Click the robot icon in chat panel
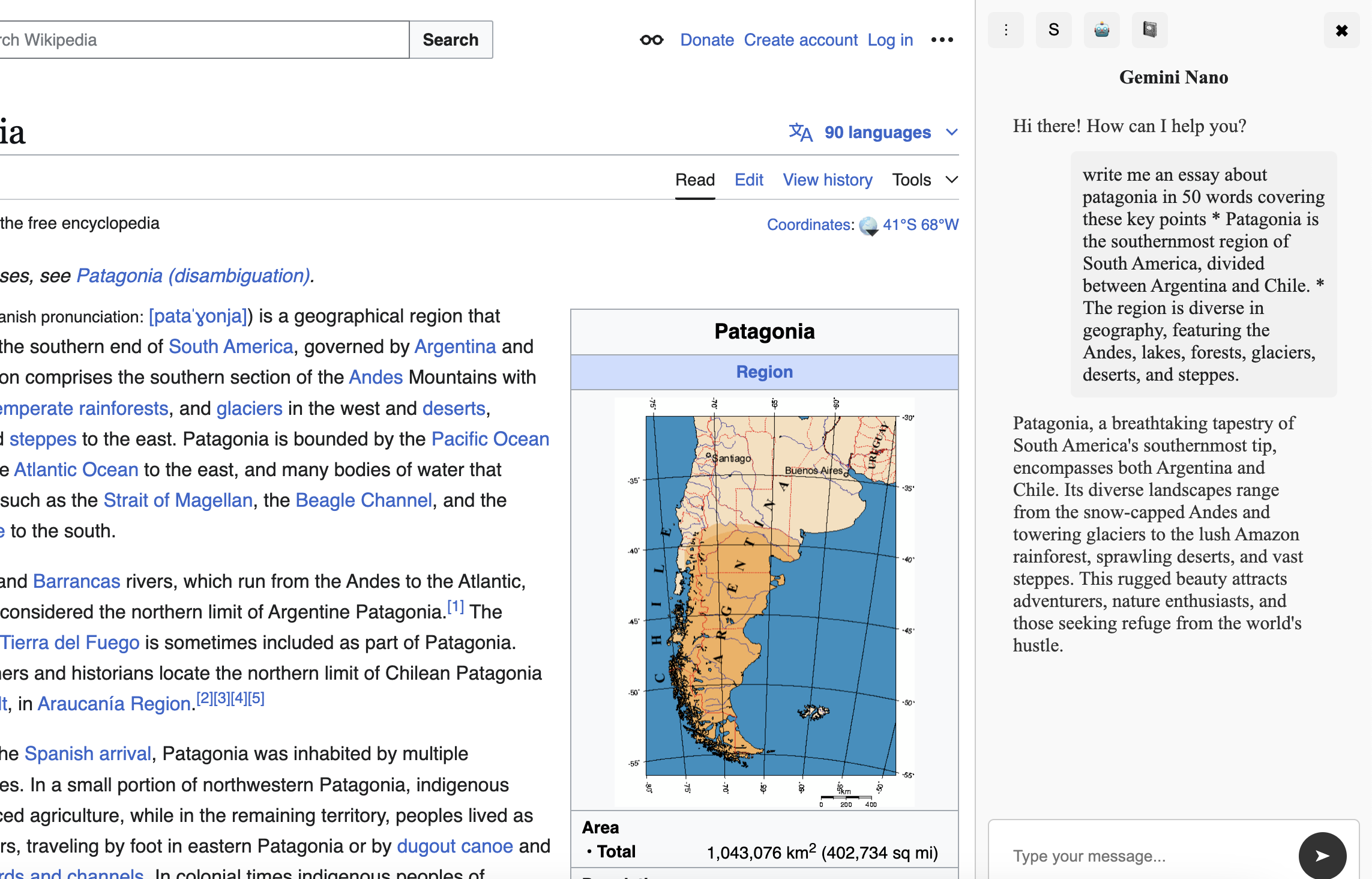This screenshot has height=879, width=1372. (1101, 30)
